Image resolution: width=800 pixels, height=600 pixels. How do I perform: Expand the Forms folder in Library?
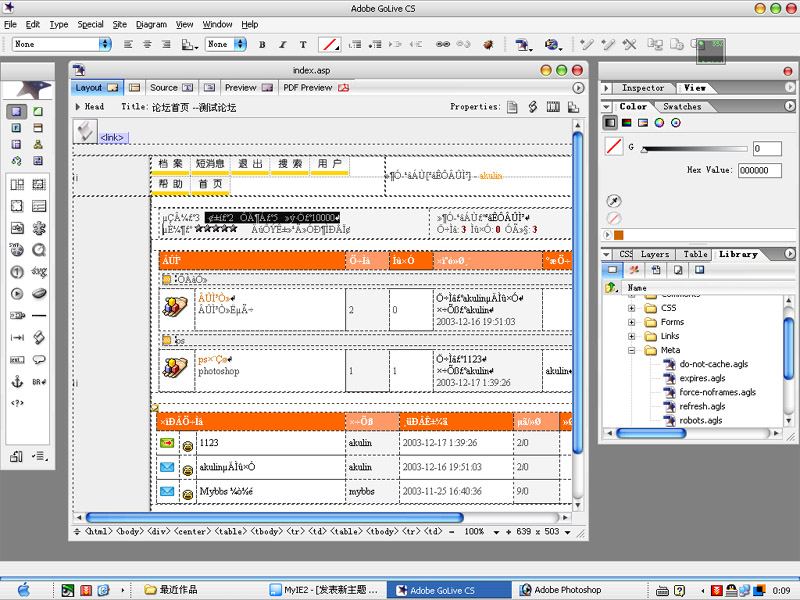pyautogui.click(x=632, y=322)
